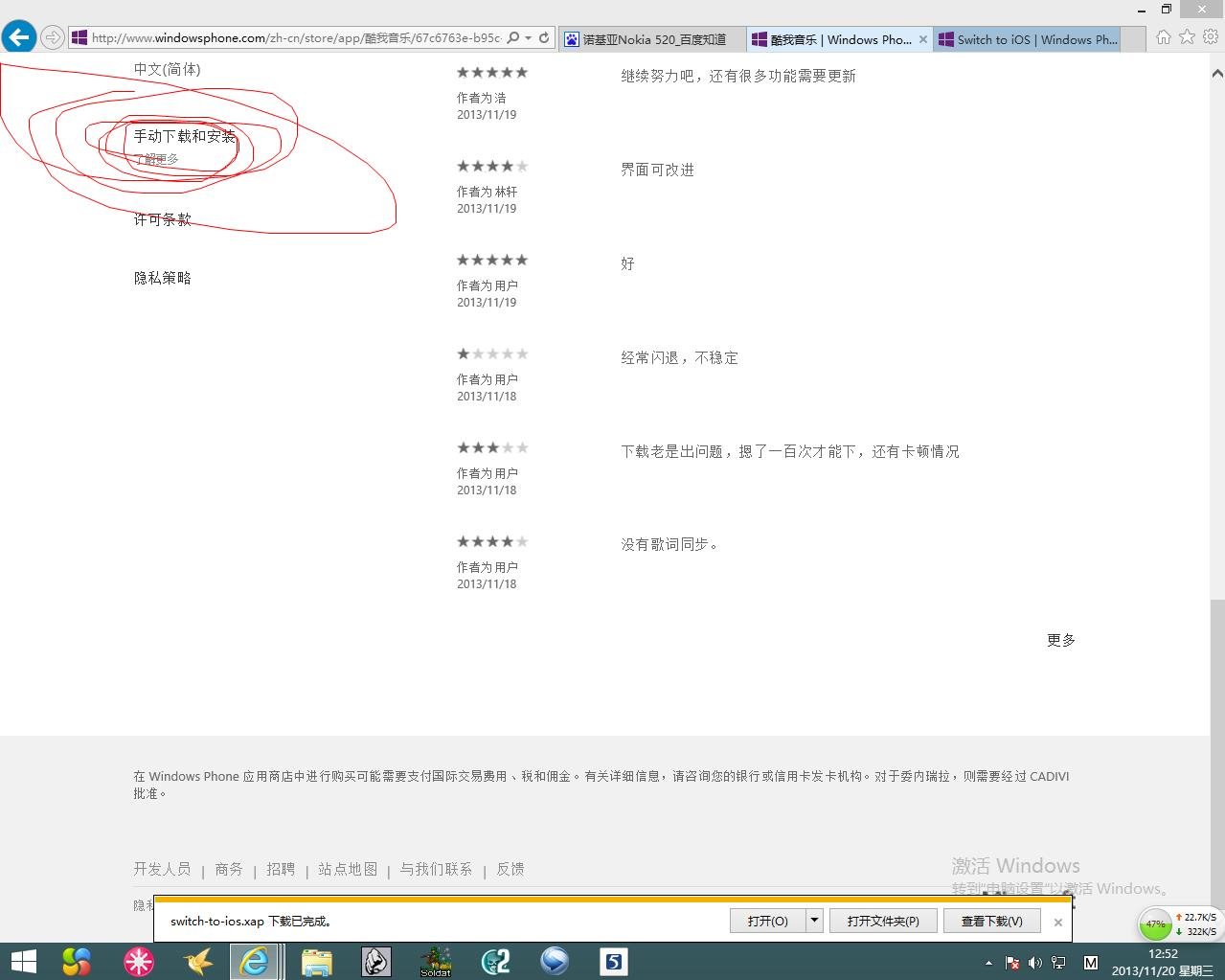Open 开发人员 footer link
The width and height of the screenshot is (1225, 980).
(162, 869)
